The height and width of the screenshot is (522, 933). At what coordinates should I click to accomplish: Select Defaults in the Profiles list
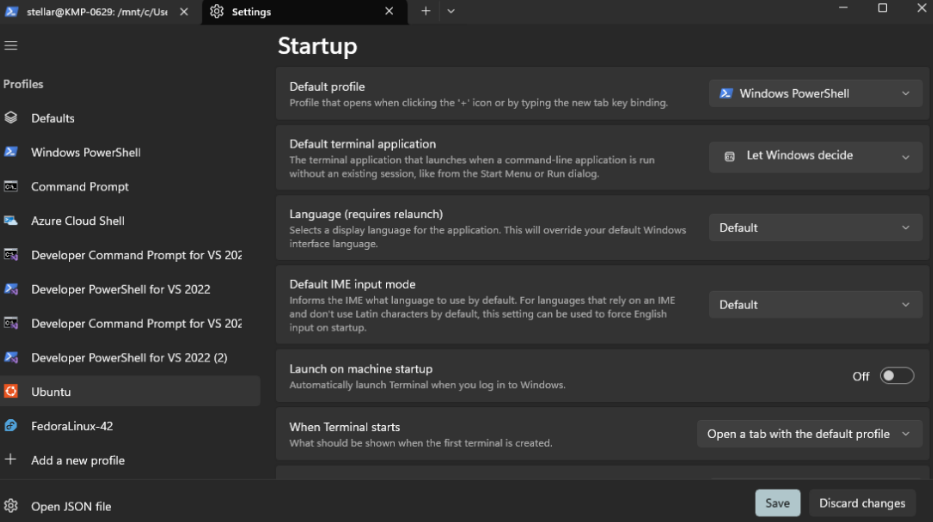(130, 118)
